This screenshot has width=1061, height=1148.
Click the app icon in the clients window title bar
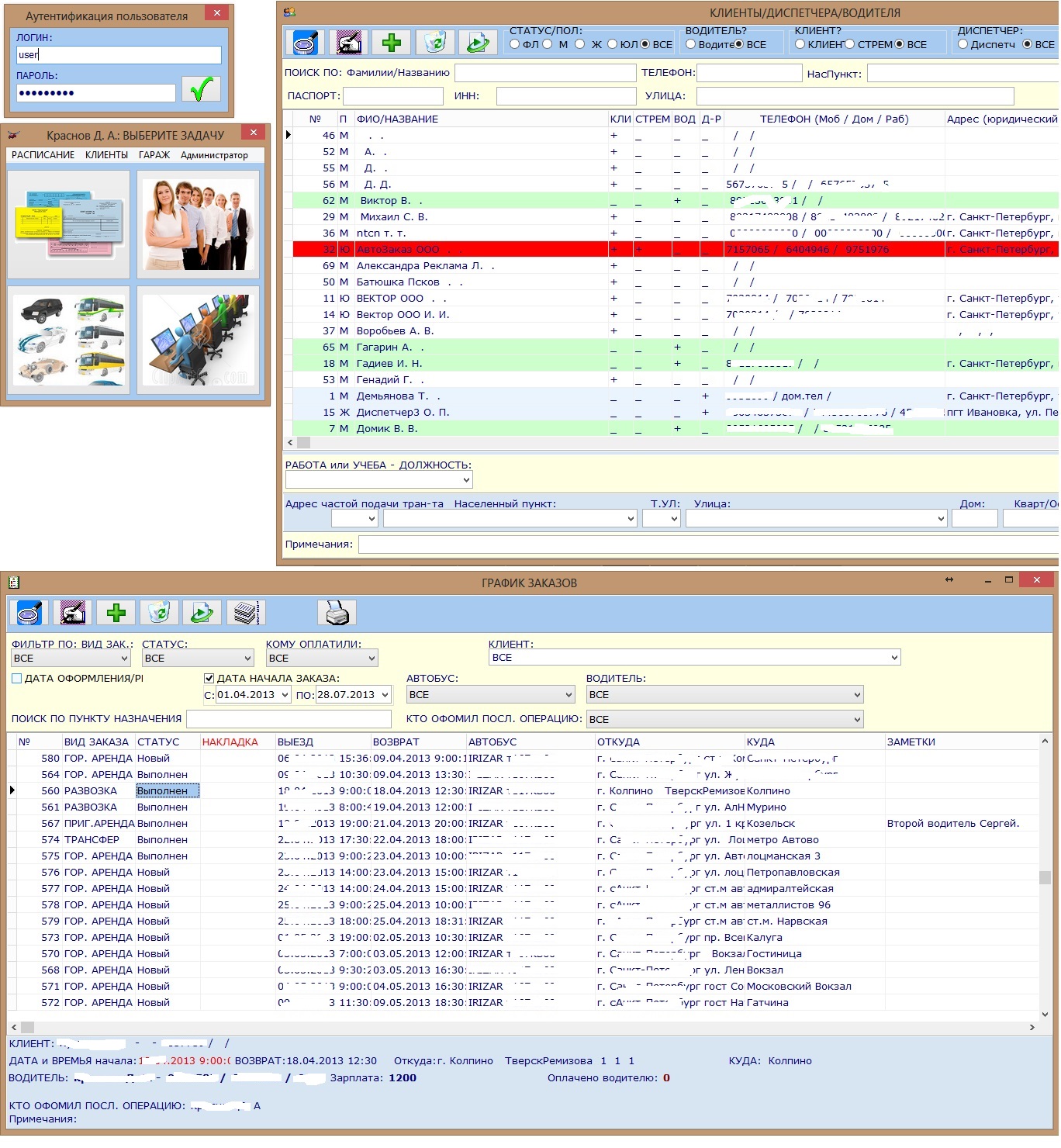(289, 12)
